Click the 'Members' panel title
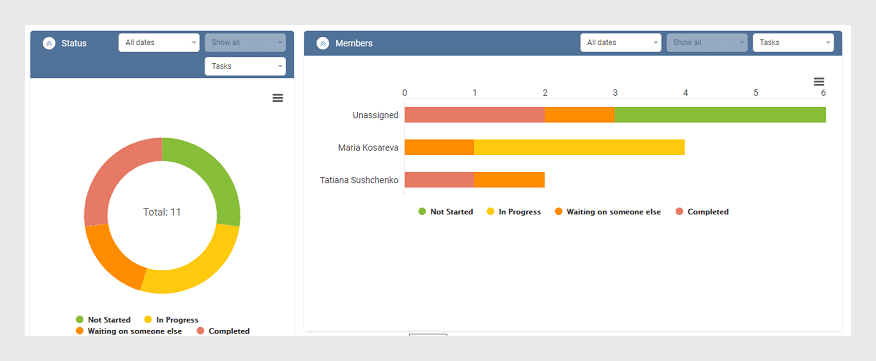 354,43
